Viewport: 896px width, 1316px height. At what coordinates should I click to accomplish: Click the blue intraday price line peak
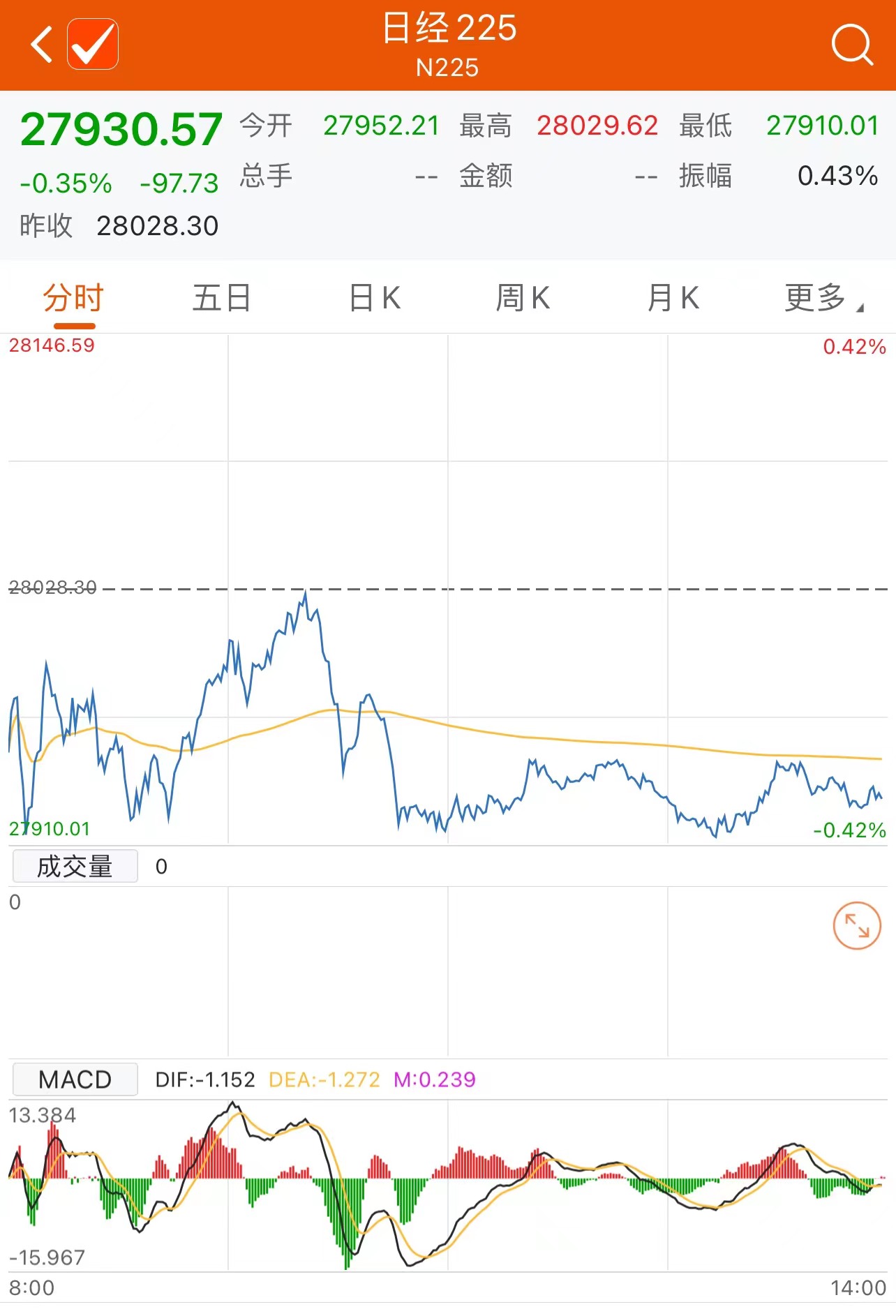pos(305,595)
